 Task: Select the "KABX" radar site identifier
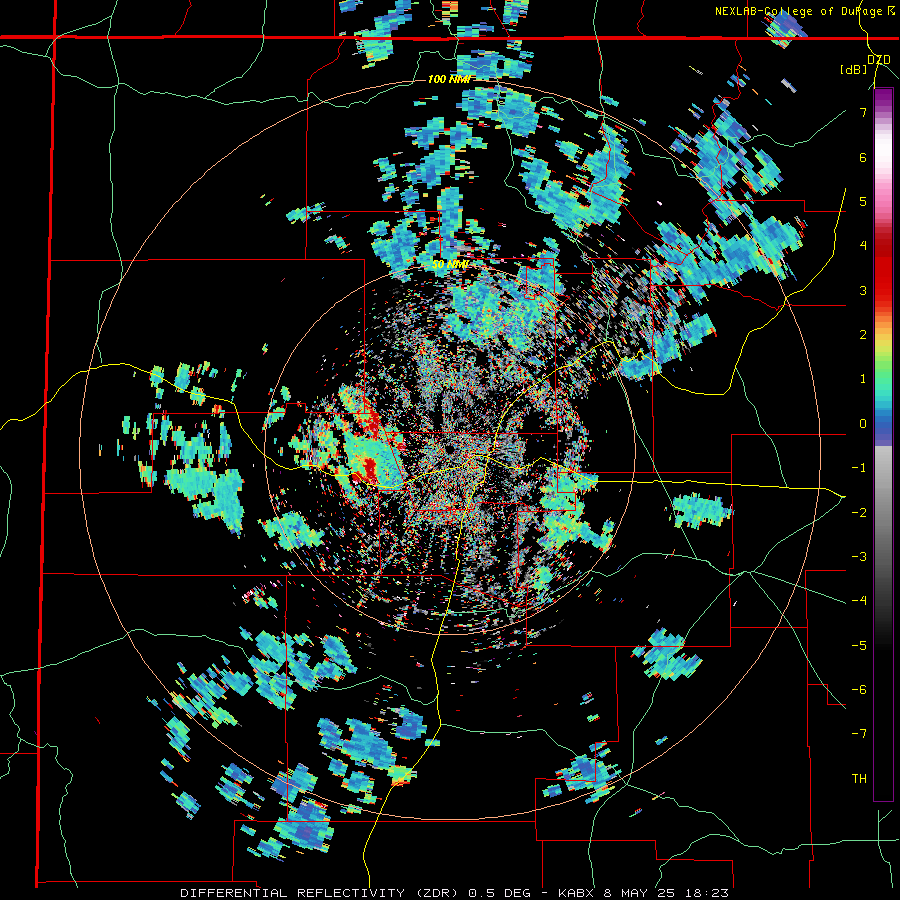577,893
